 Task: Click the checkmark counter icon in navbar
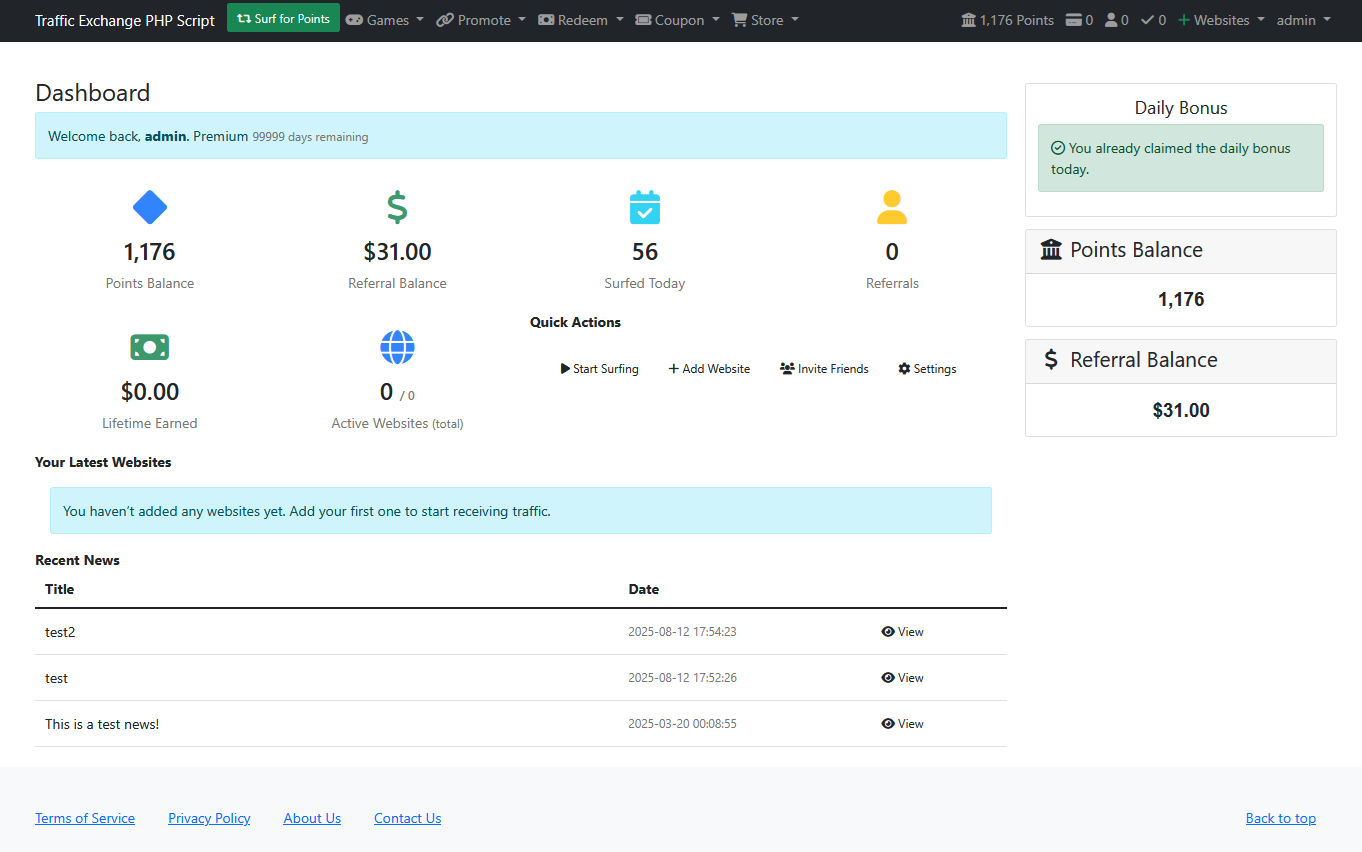tap(1147, 20)
